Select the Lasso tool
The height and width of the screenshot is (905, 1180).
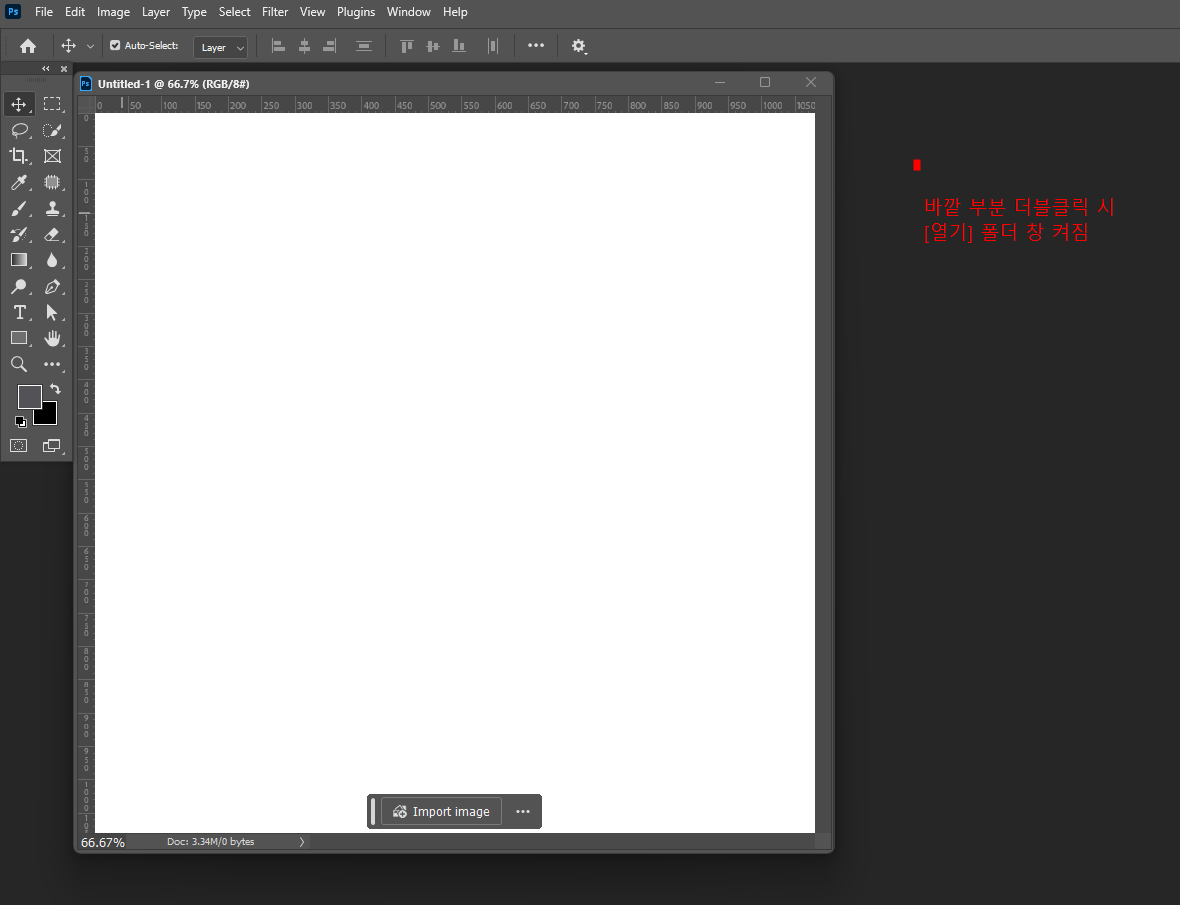19,130
